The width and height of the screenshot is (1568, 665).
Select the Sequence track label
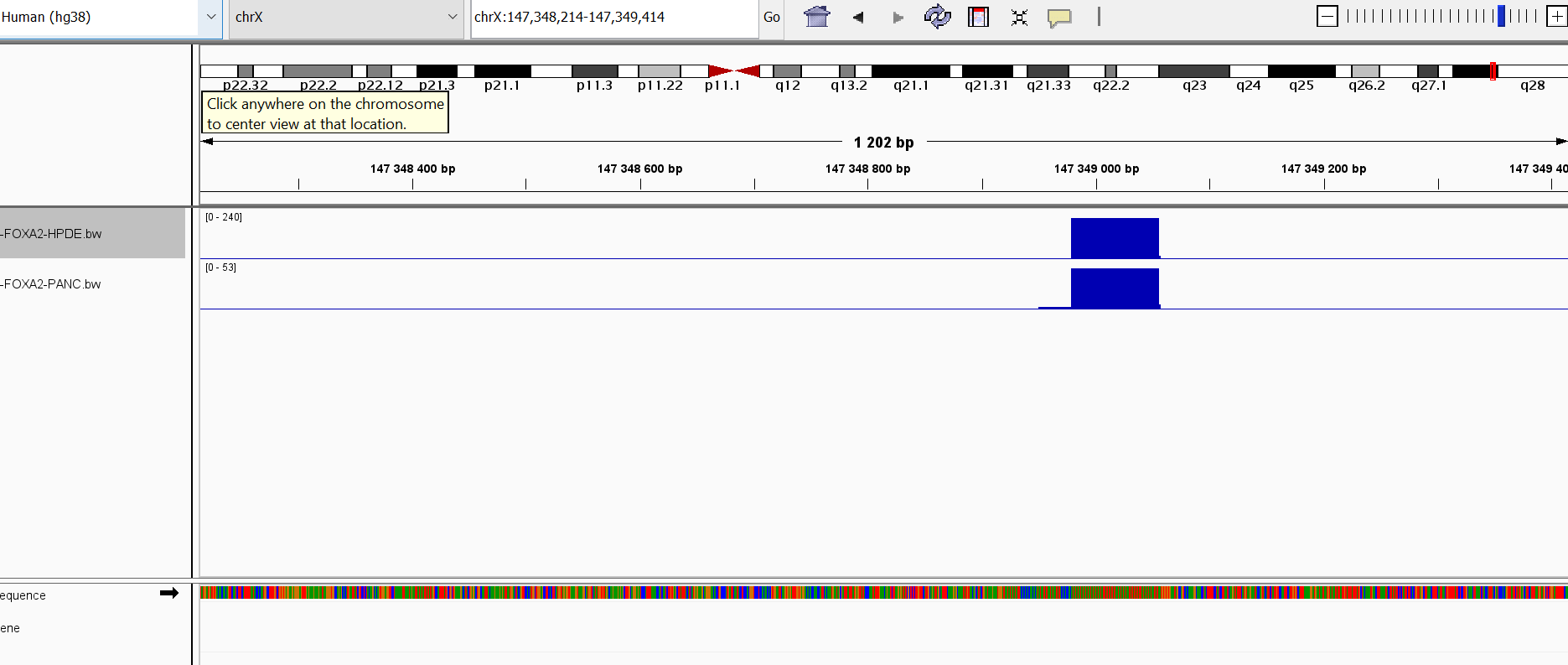23,595
